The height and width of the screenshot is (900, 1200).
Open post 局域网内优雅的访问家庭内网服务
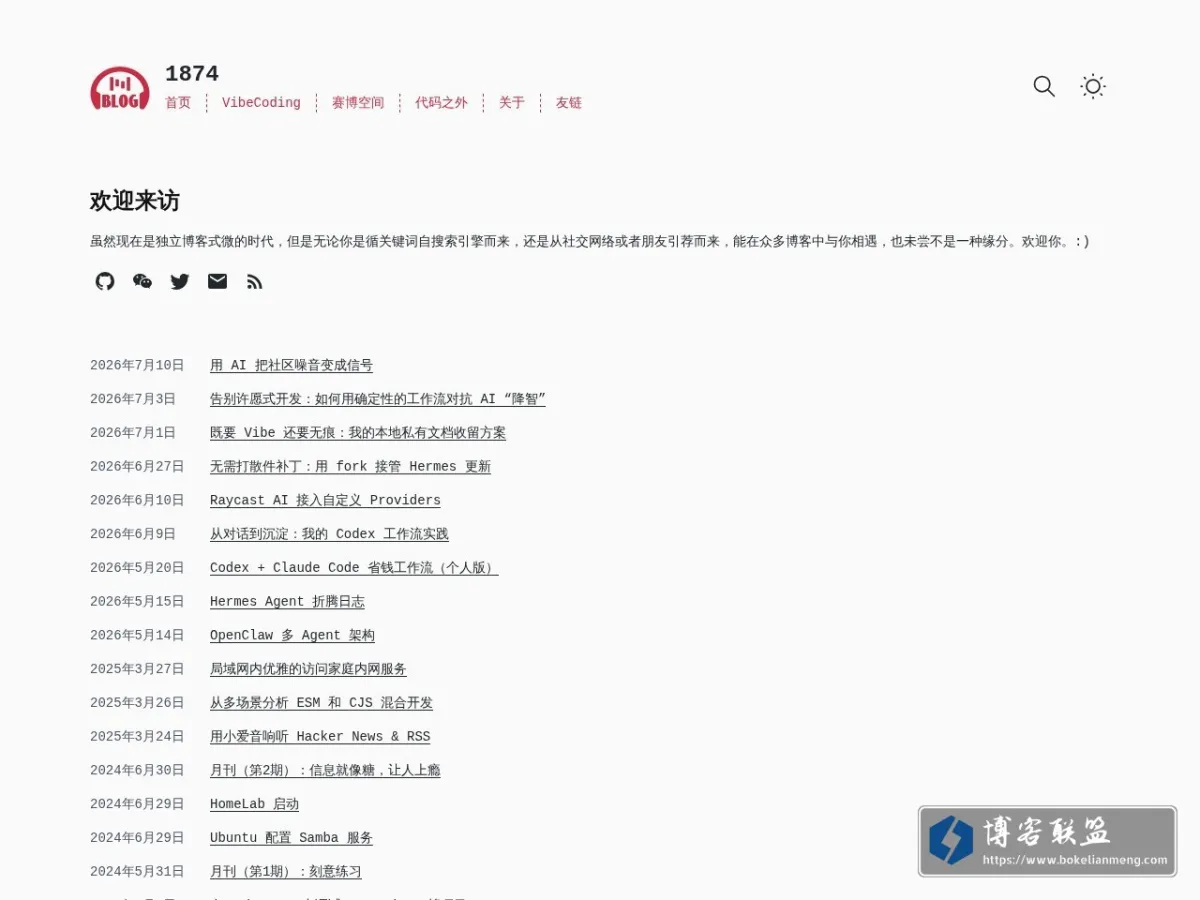point(308,669)
